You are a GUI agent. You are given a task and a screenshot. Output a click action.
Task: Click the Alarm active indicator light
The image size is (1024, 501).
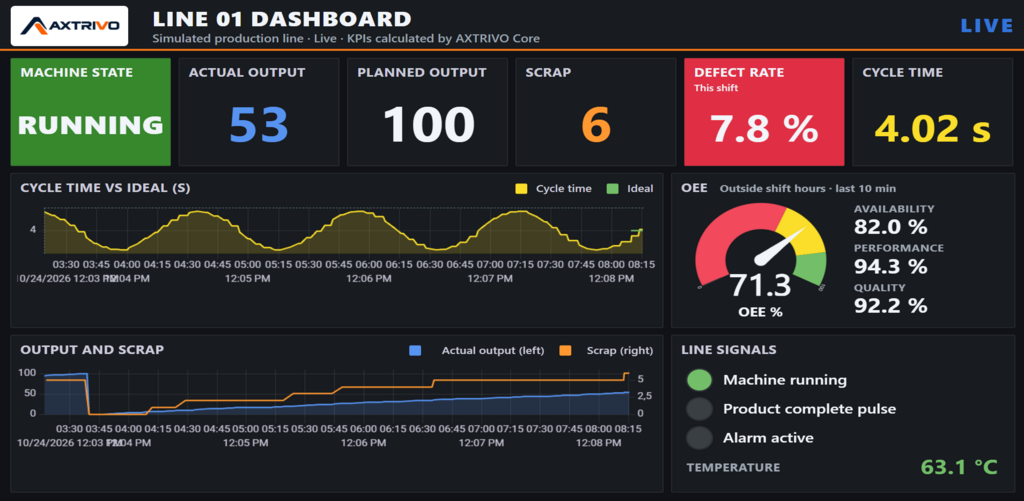[x=699, y=438]
